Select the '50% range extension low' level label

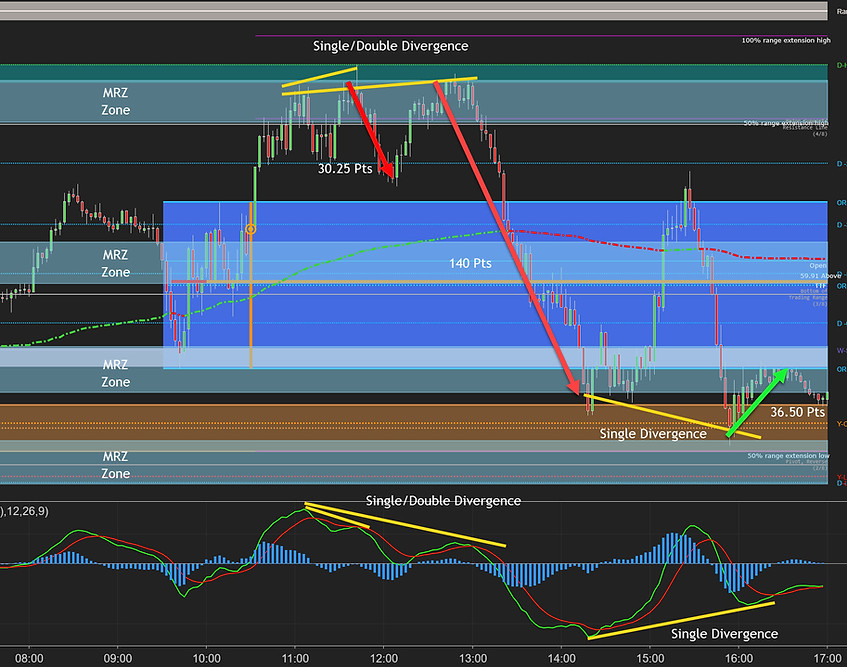(788, 456)
